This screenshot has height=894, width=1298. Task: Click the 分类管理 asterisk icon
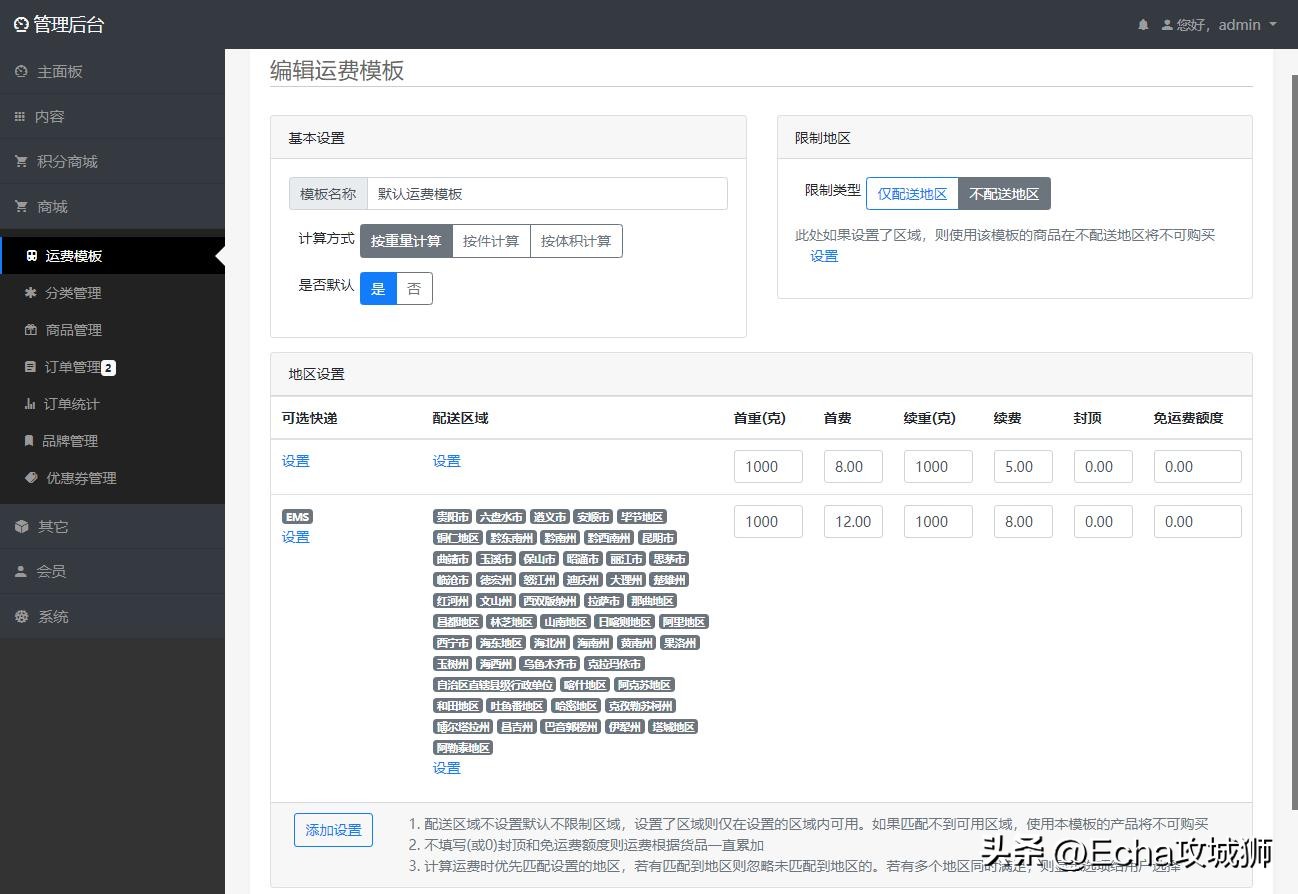[29, 292]
